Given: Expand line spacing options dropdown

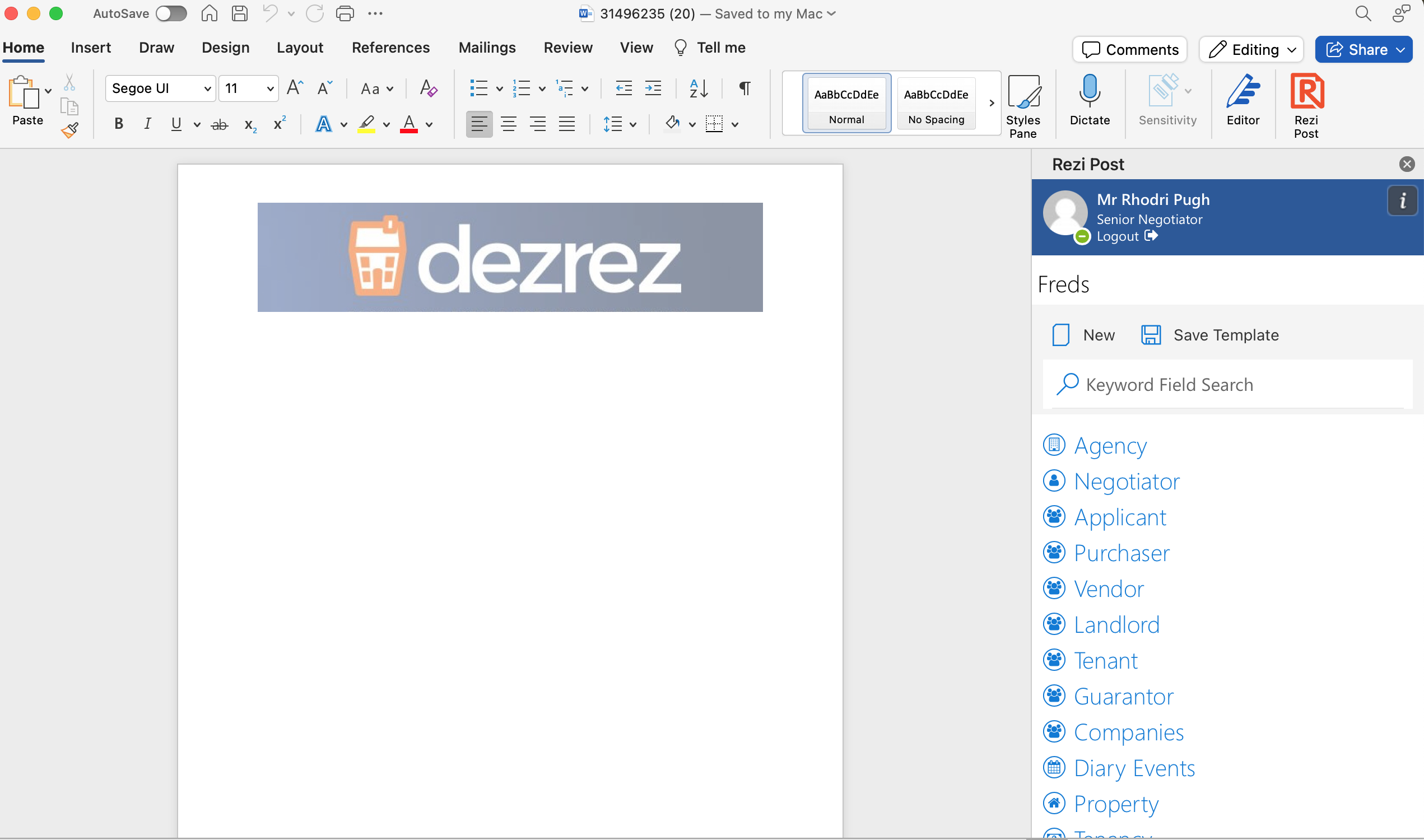Looking at the screenshot, I should tap(633, 124).
